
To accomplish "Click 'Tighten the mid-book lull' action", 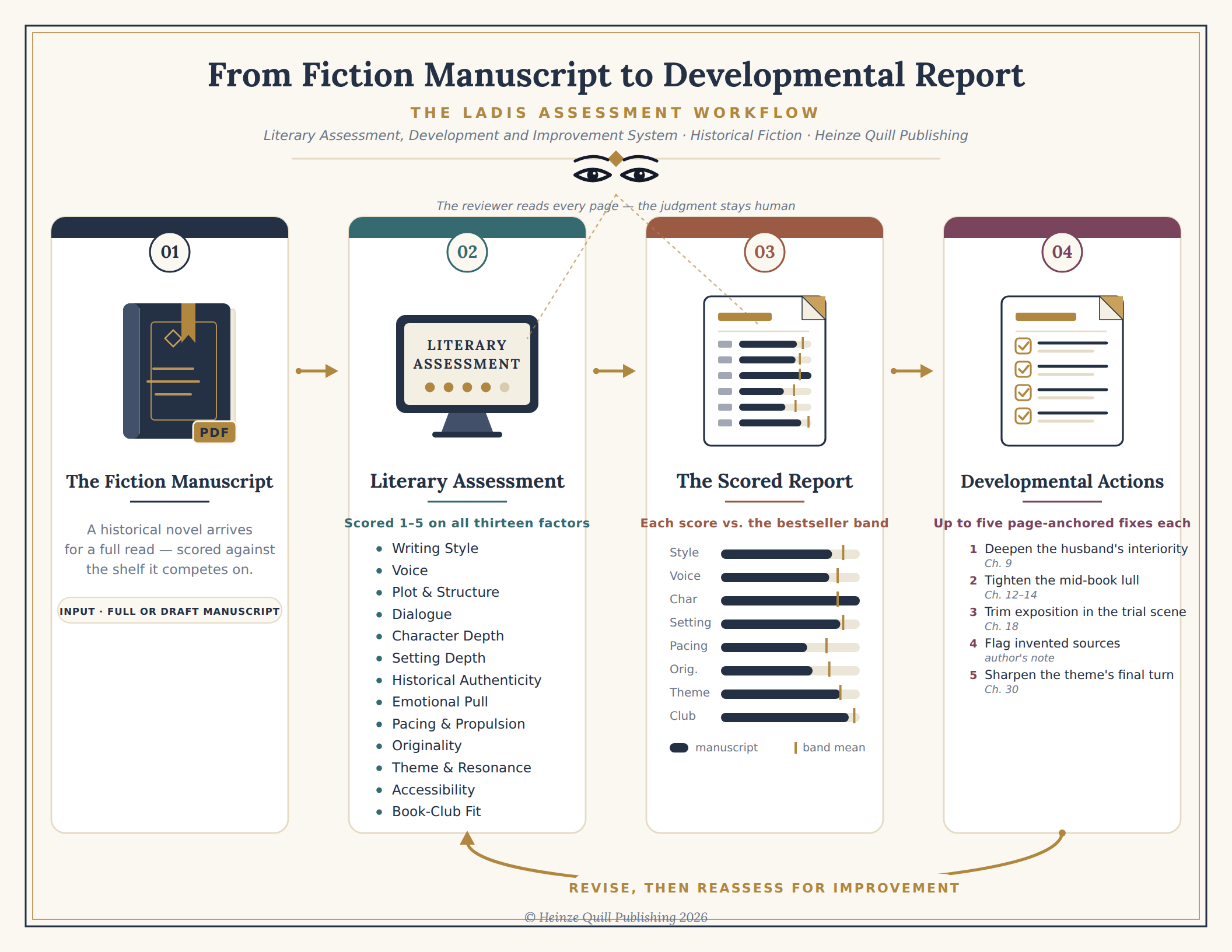I will pos(1062,580).
